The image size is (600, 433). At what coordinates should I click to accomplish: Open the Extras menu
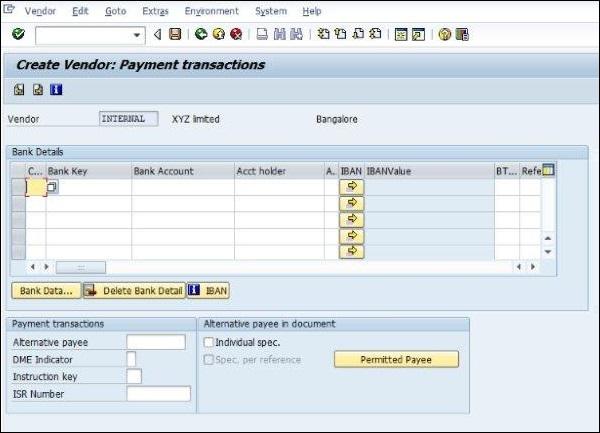155,11
